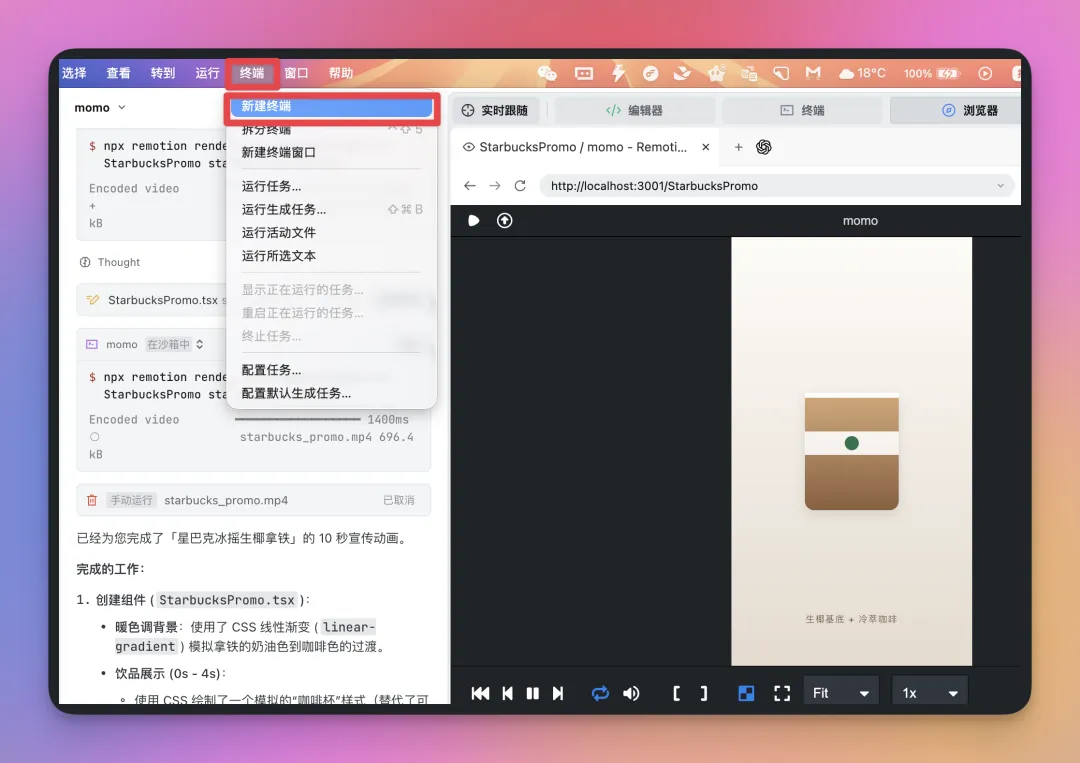Image resolution: width=1080 pixels, height=763 pixels.
Task: Click the lightning bolt menu bar icon
Action: 618,73
